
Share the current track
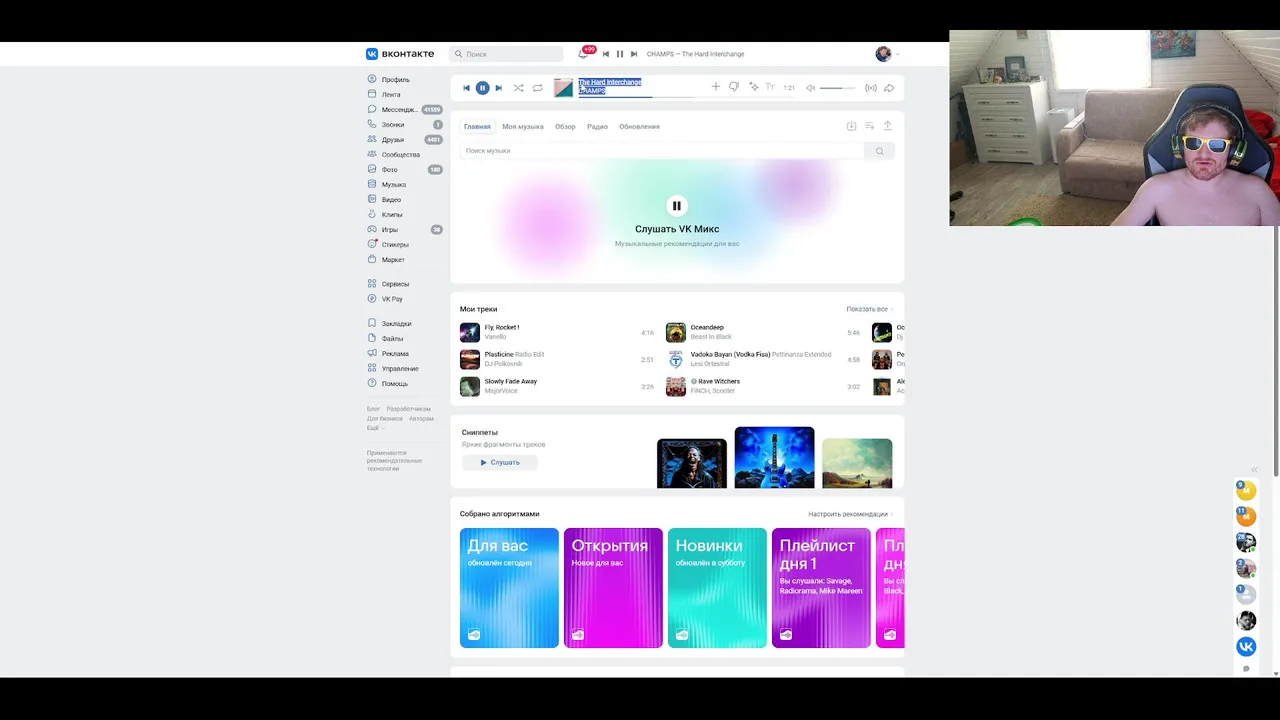tap(889, 88)
